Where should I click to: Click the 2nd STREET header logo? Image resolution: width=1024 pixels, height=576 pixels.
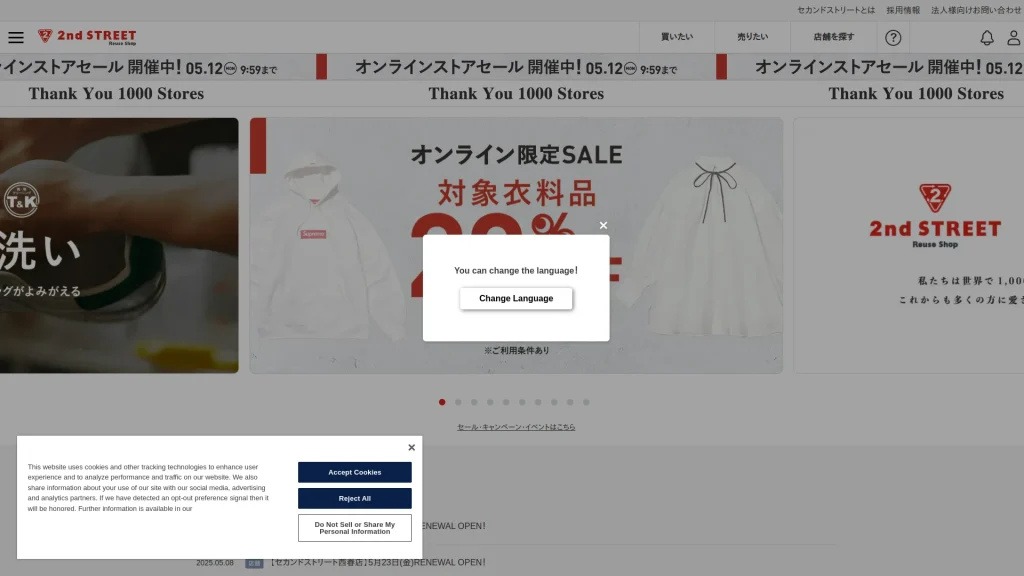coord(87,37)
